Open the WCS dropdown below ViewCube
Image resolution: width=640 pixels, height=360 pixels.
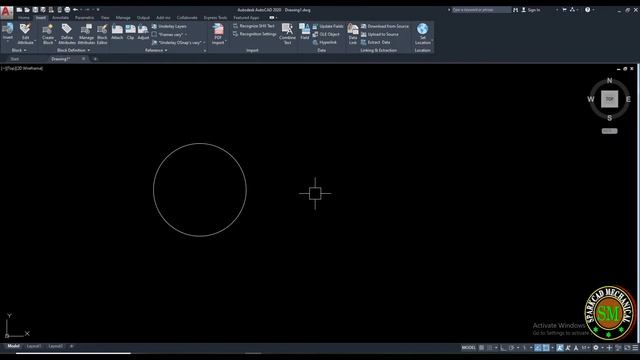tap(609, 131)
